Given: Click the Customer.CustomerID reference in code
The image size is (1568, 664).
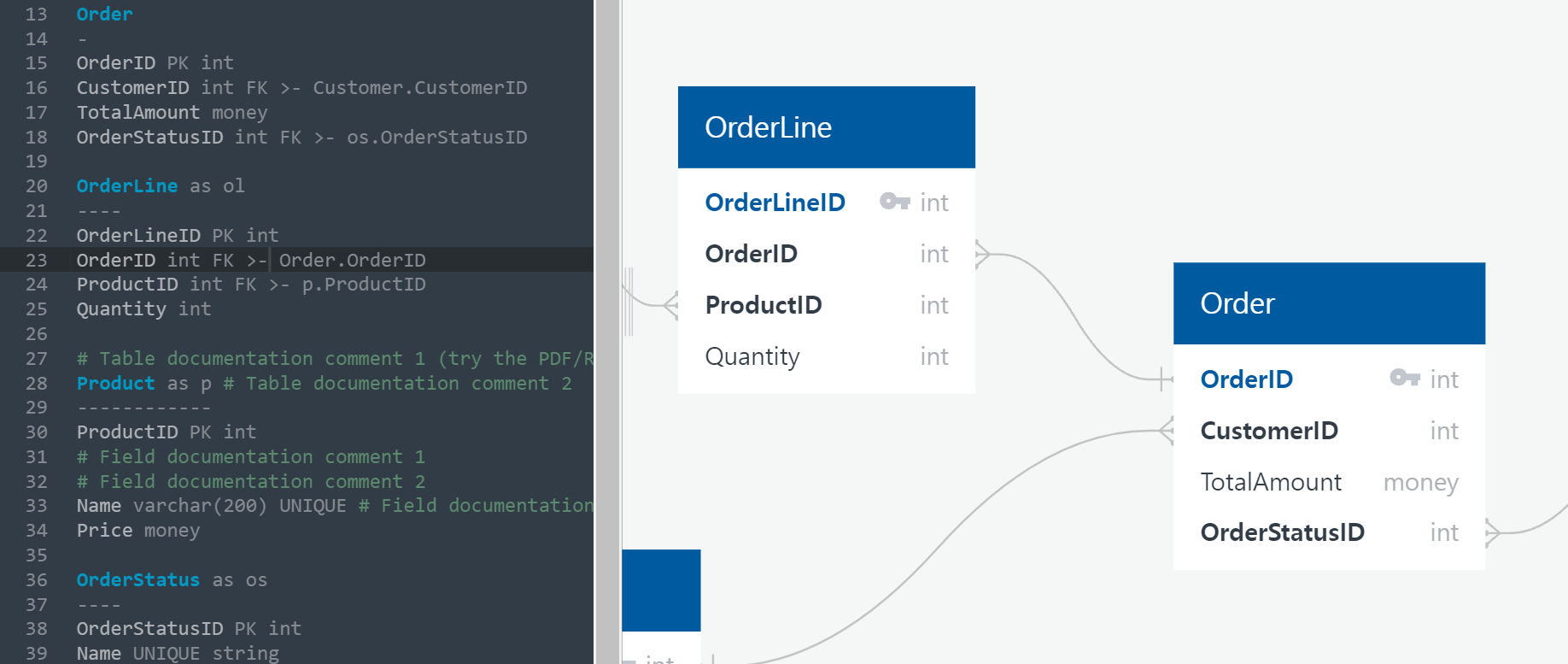Looking at the screenshot, I should tap(420, 87).
